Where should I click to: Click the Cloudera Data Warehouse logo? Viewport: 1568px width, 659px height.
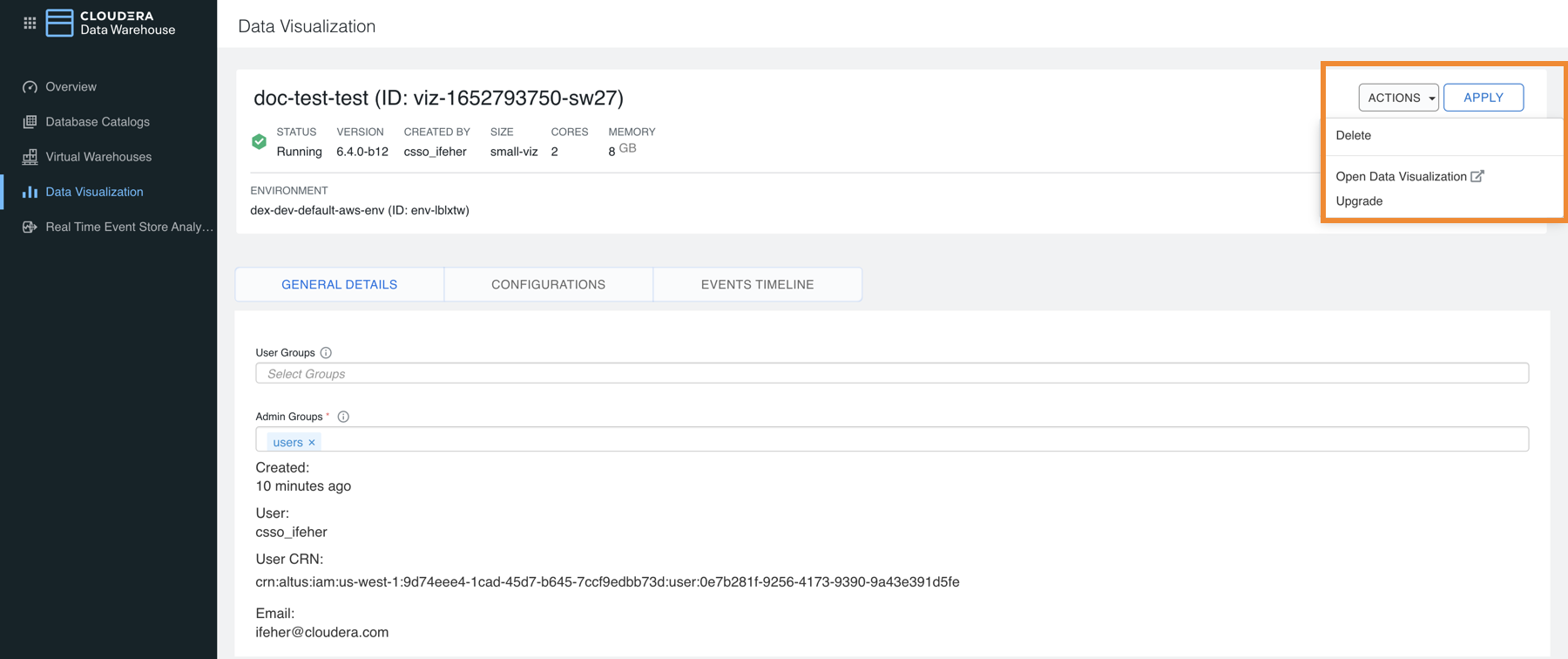(59, 24)
